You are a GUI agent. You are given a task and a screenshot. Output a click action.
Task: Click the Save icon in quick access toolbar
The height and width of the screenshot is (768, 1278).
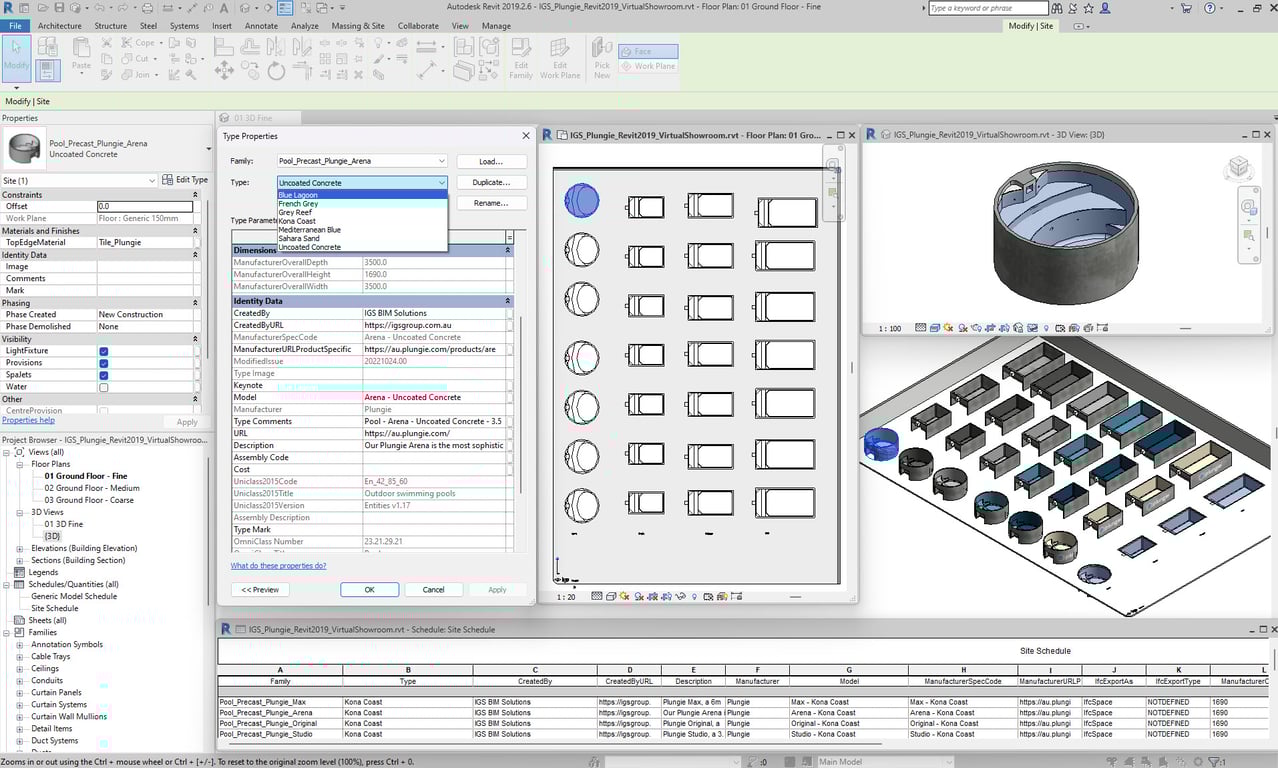(x=59, y=8)
